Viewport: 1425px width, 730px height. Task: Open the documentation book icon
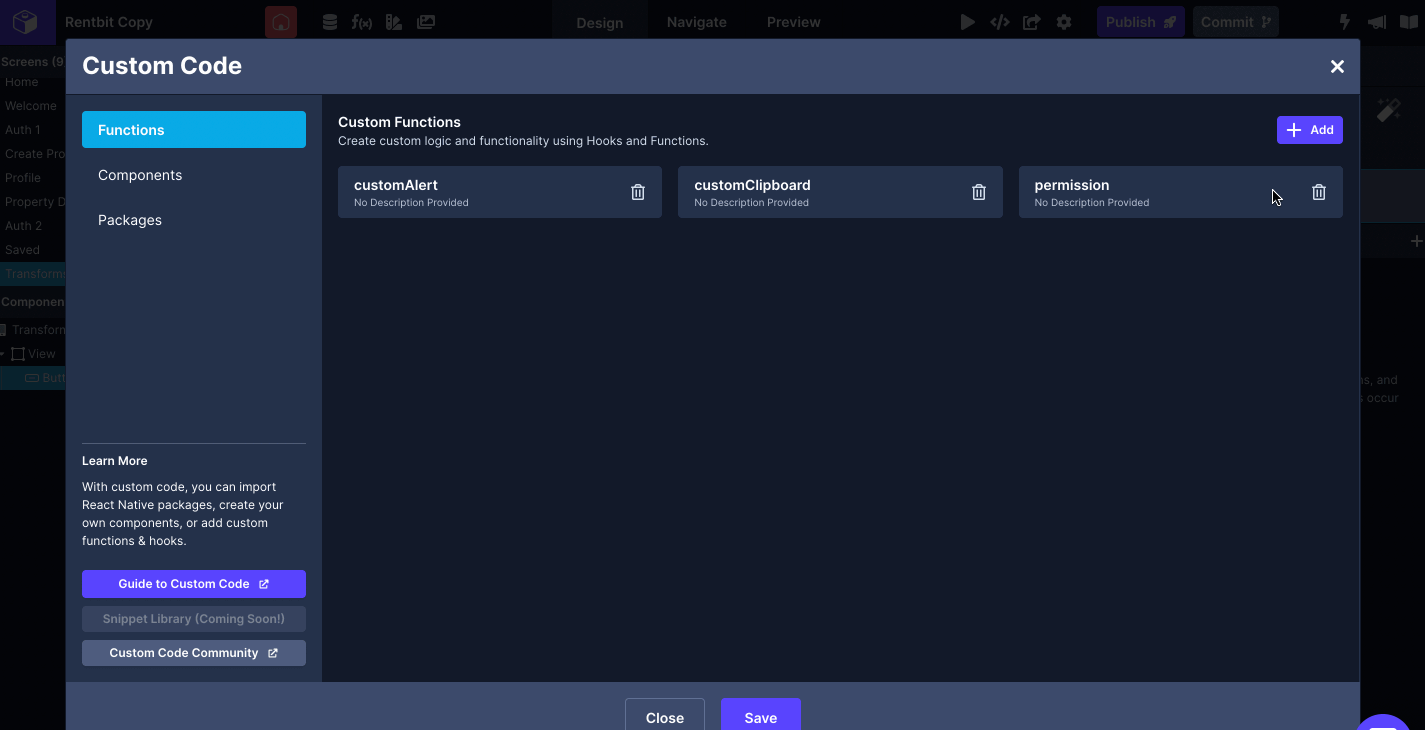click(x=1409, y=22)
